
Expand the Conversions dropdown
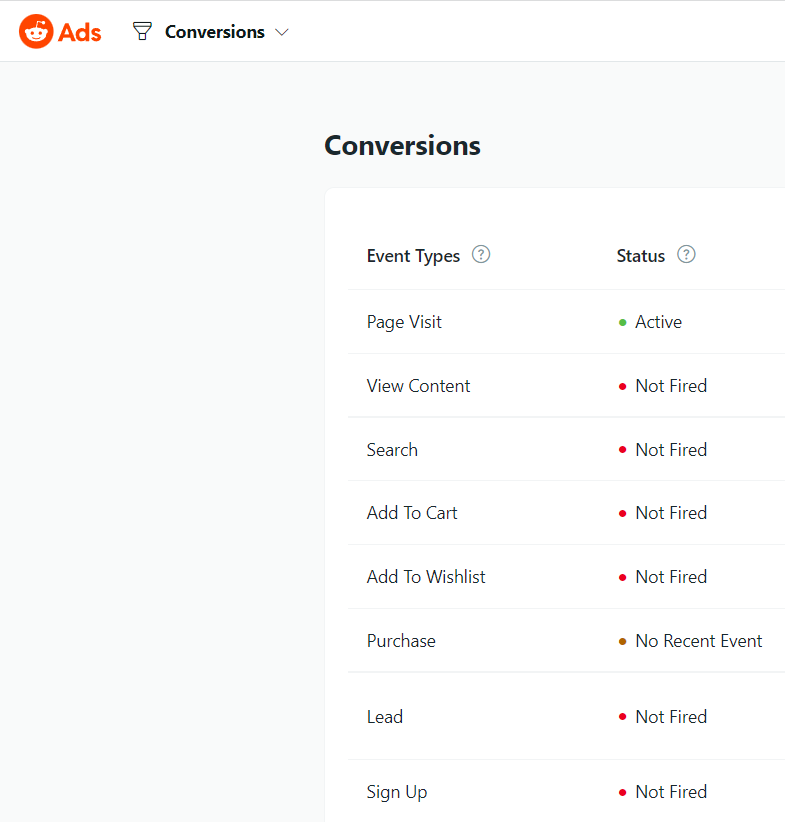(x=214, y=31)
